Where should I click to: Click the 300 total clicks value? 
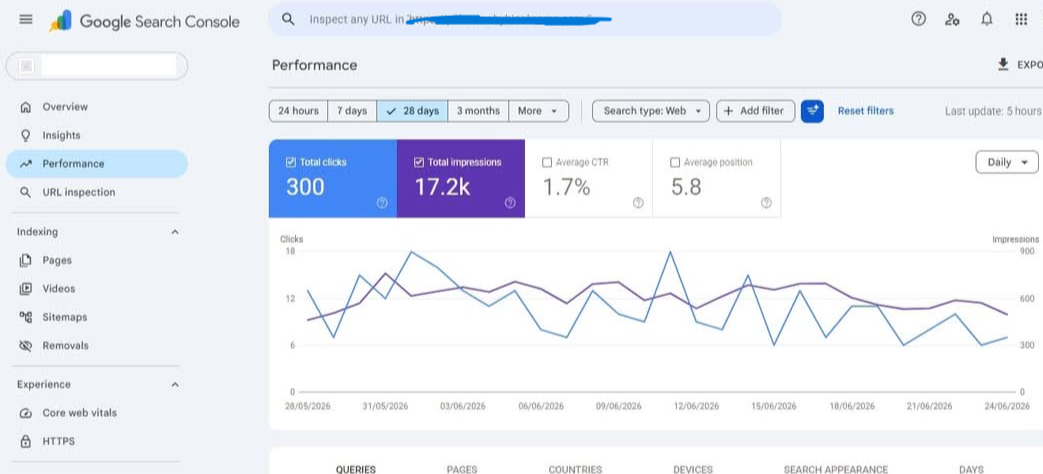[305, 187]
